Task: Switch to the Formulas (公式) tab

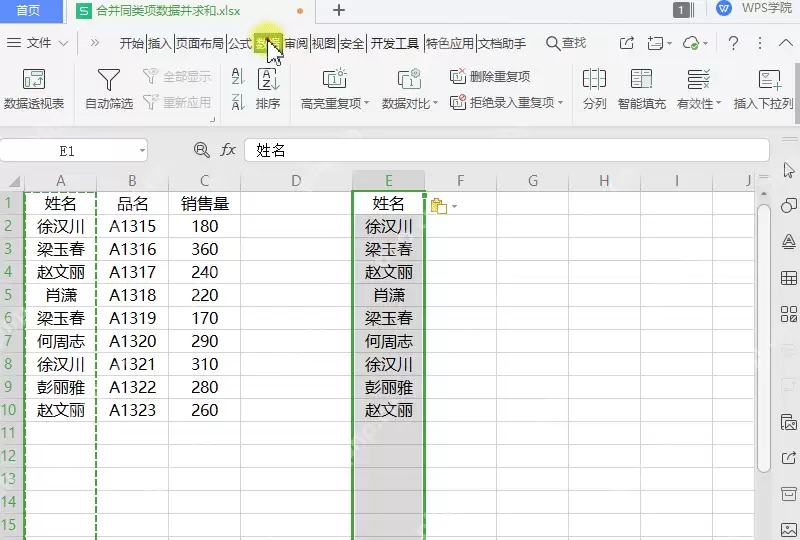Action: [240, 43]
